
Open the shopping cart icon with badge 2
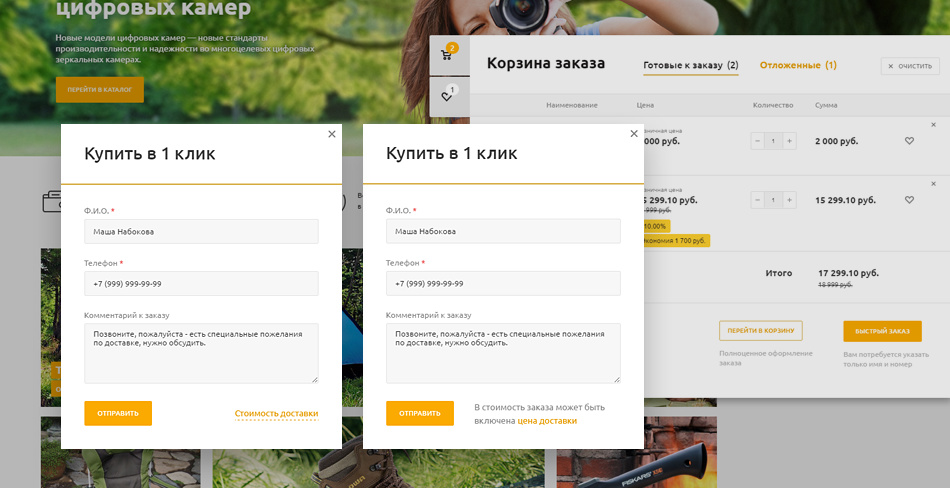[x=447, y=55]
